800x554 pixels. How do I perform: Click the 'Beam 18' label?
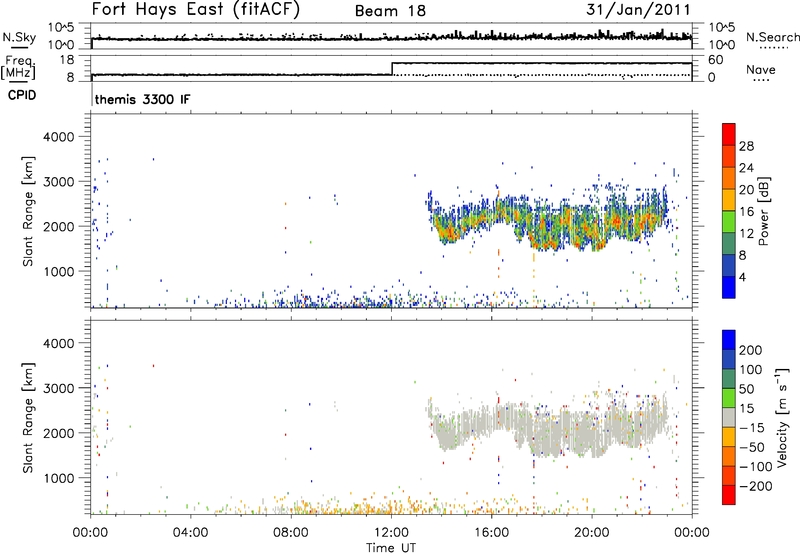[x=390, y=11]
